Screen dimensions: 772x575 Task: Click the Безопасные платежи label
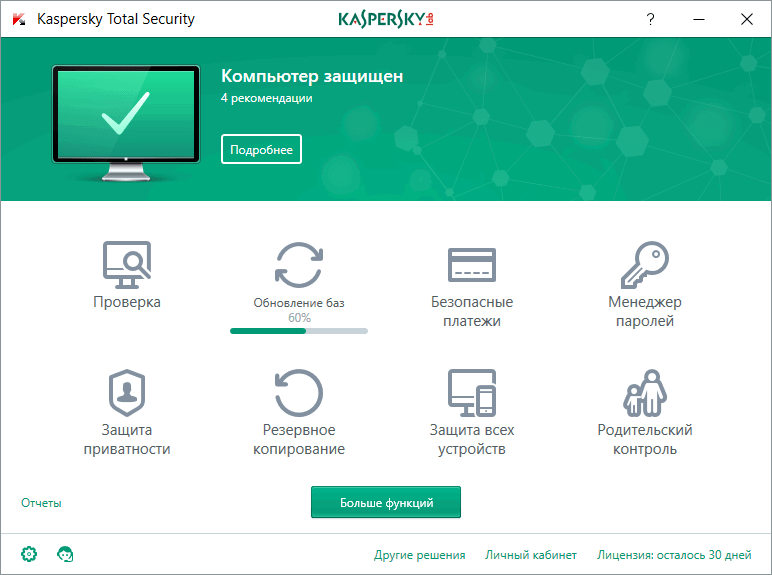[x=472, y=311]
